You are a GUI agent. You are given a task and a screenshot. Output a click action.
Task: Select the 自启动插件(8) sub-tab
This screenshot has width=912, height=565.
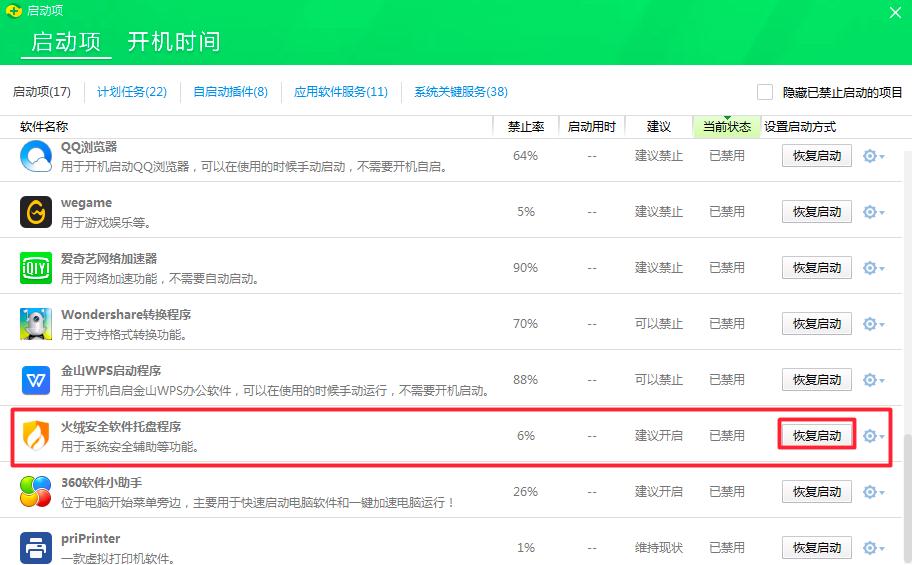tap(231, 92)
